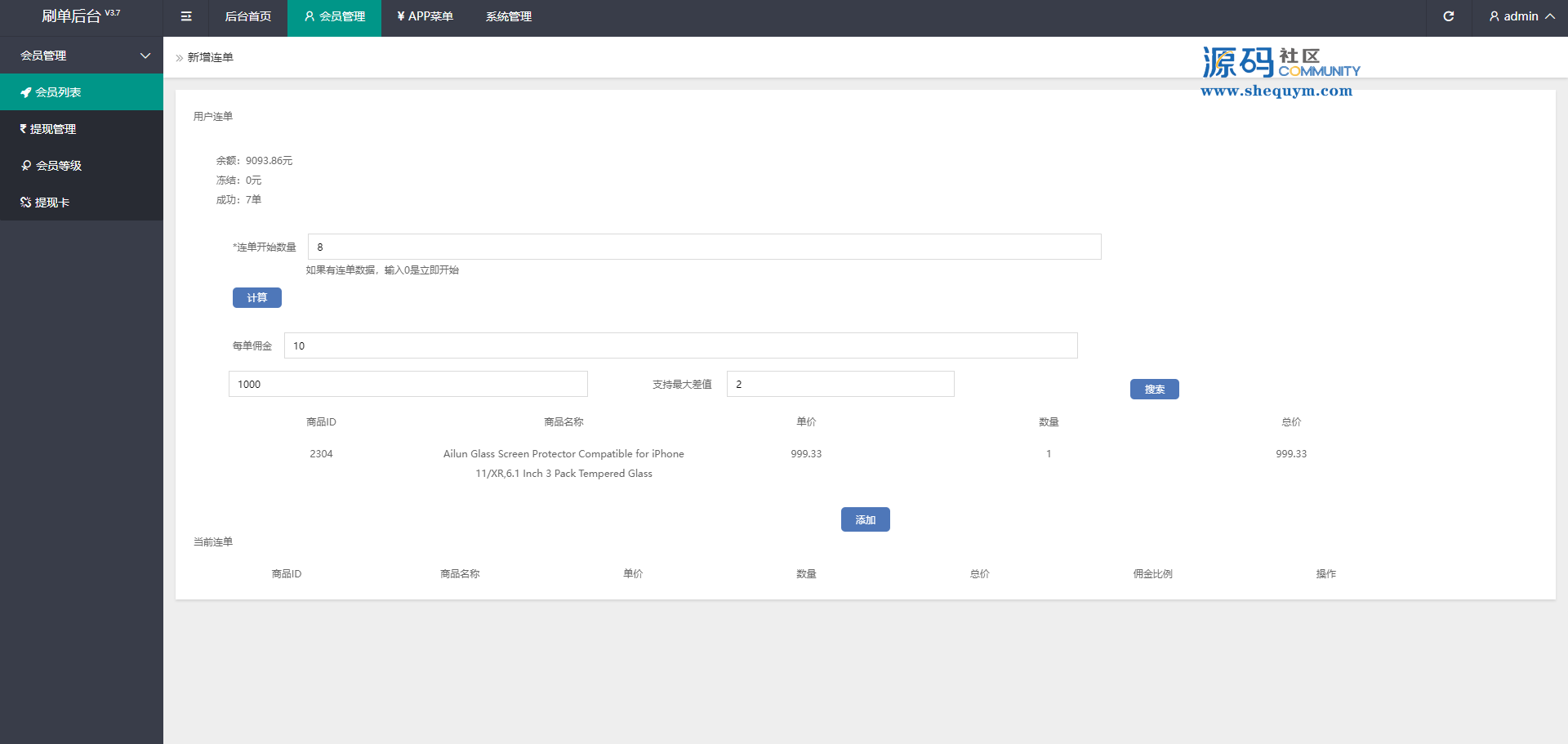Focus the 支持最大差值 input field
The height and width of the screenshot is (744, 1568).
(x=840, y=384)
